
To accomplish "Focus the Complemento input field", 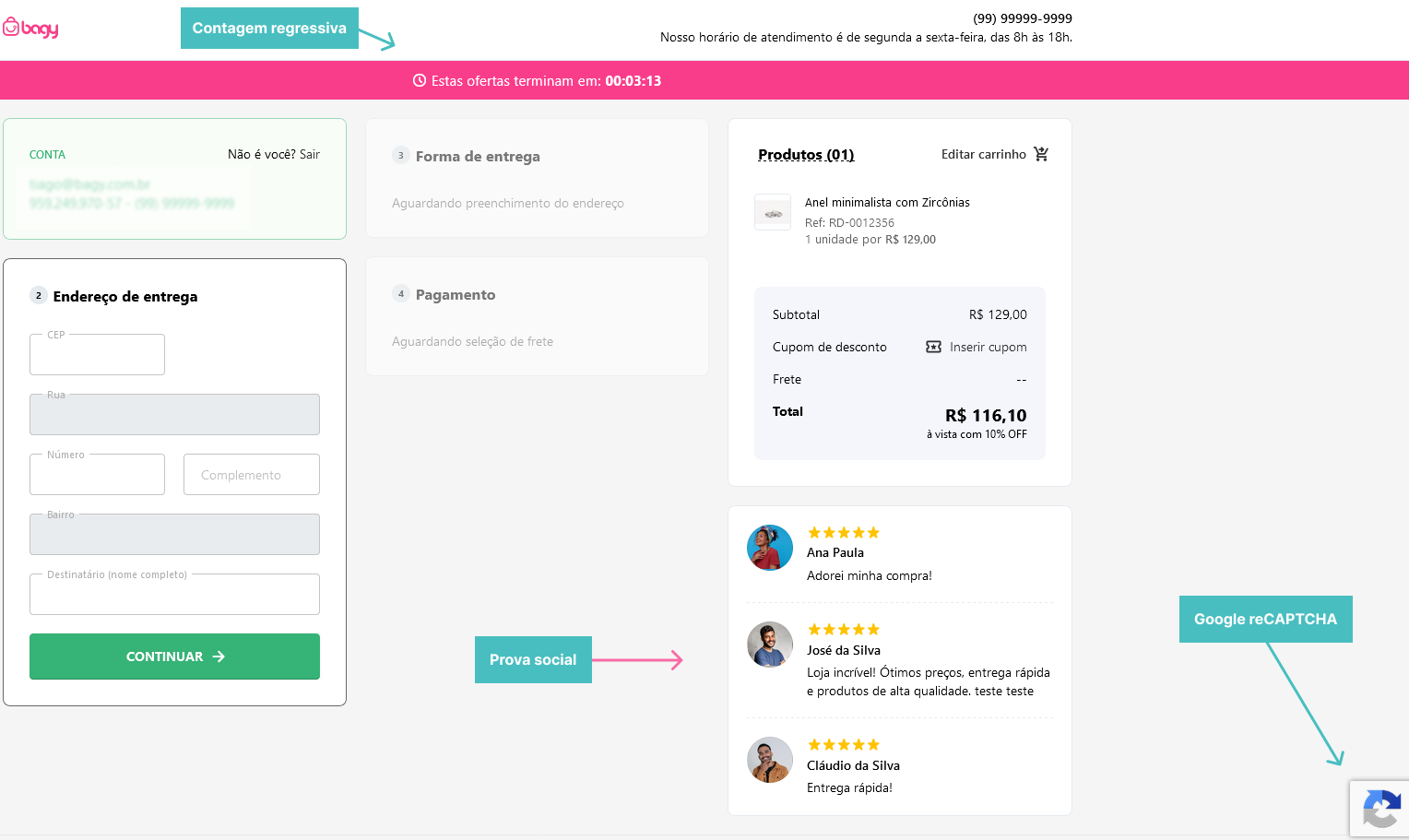I will click(x=252, y=474).
